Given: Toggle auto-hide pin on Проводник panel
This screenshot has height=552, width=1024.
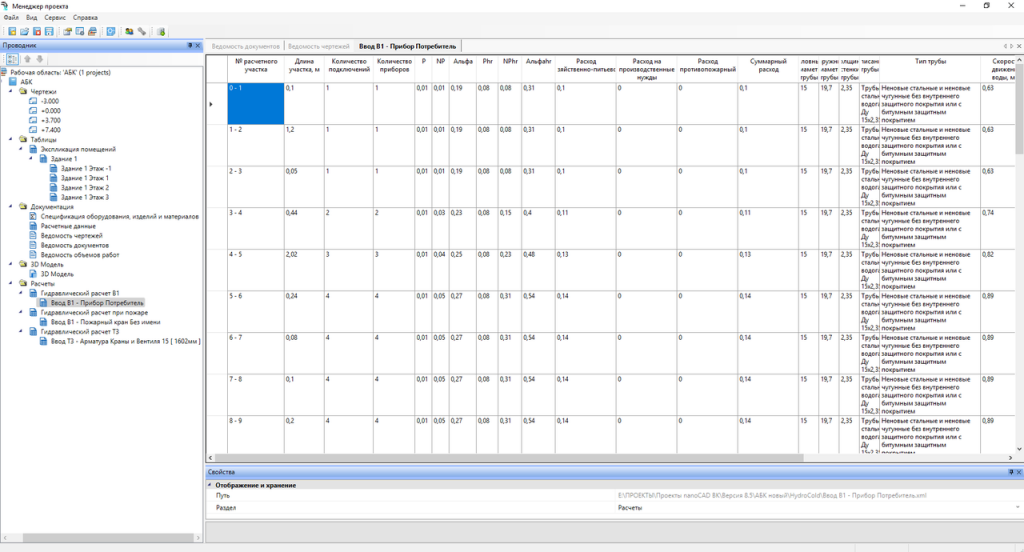Looking at the screenshot, I should point(188,46).
